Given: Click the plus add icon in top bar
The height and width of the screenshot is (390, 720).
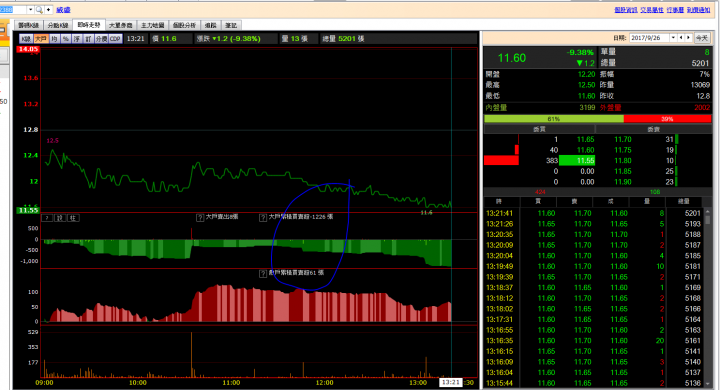Looking at the screenshot, I should pos(48,10).
